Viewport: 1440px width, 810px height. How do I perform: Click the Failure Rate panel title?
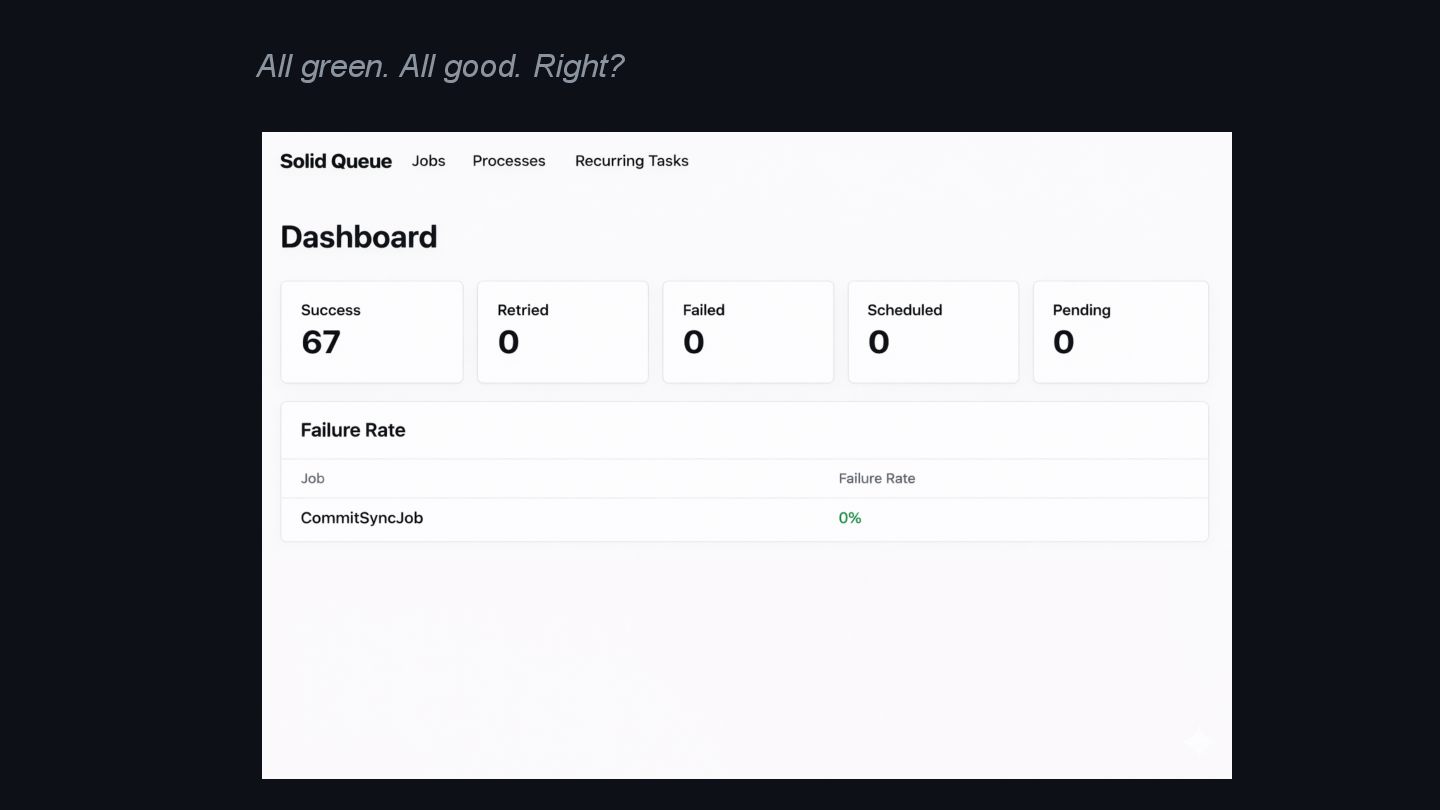click(353, 430)
